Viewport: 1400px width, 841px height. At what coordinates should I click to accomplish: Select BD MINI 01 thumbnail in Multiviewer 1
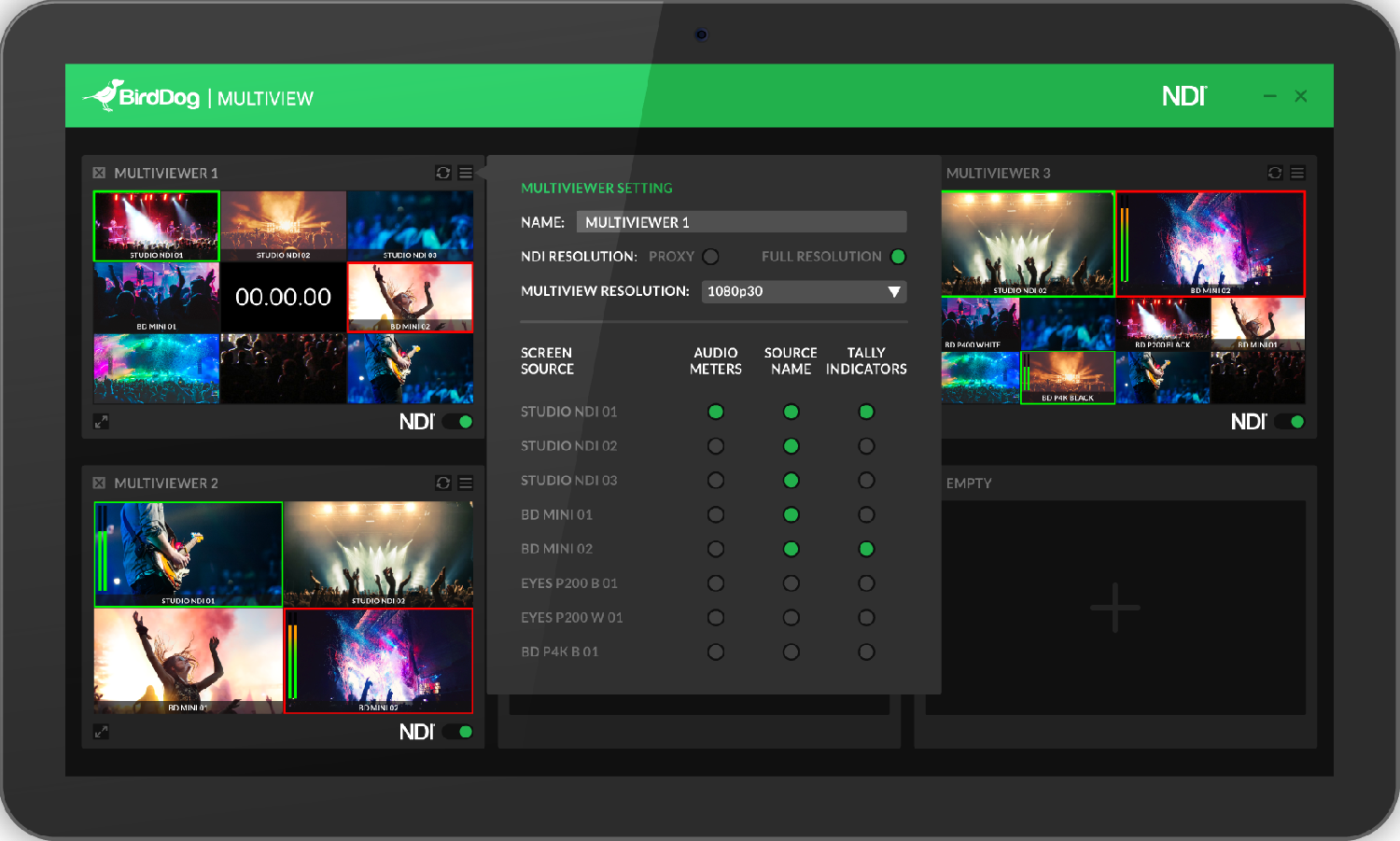157,297
